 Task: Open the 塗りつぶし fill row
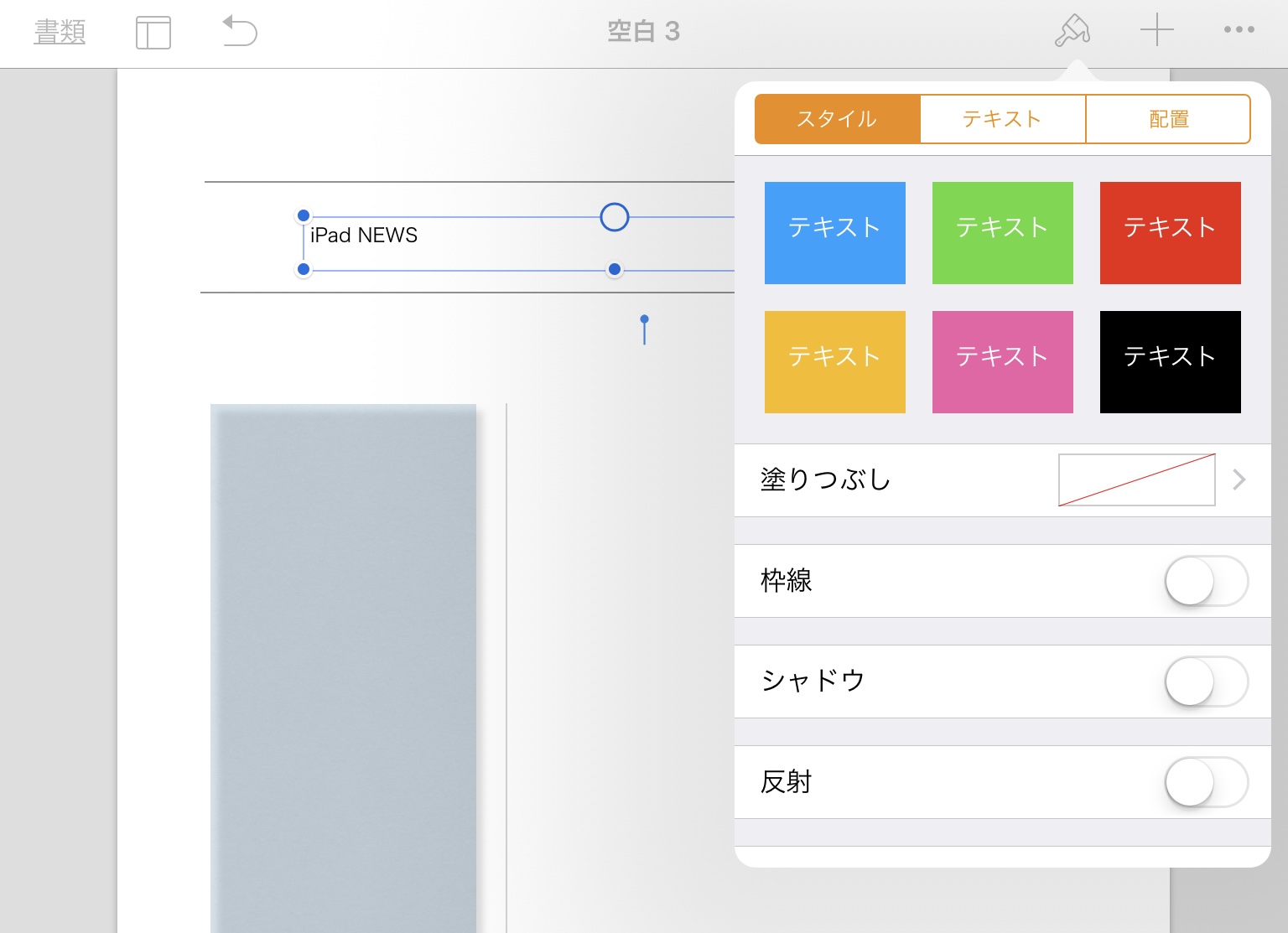(x=1003, y=480)
